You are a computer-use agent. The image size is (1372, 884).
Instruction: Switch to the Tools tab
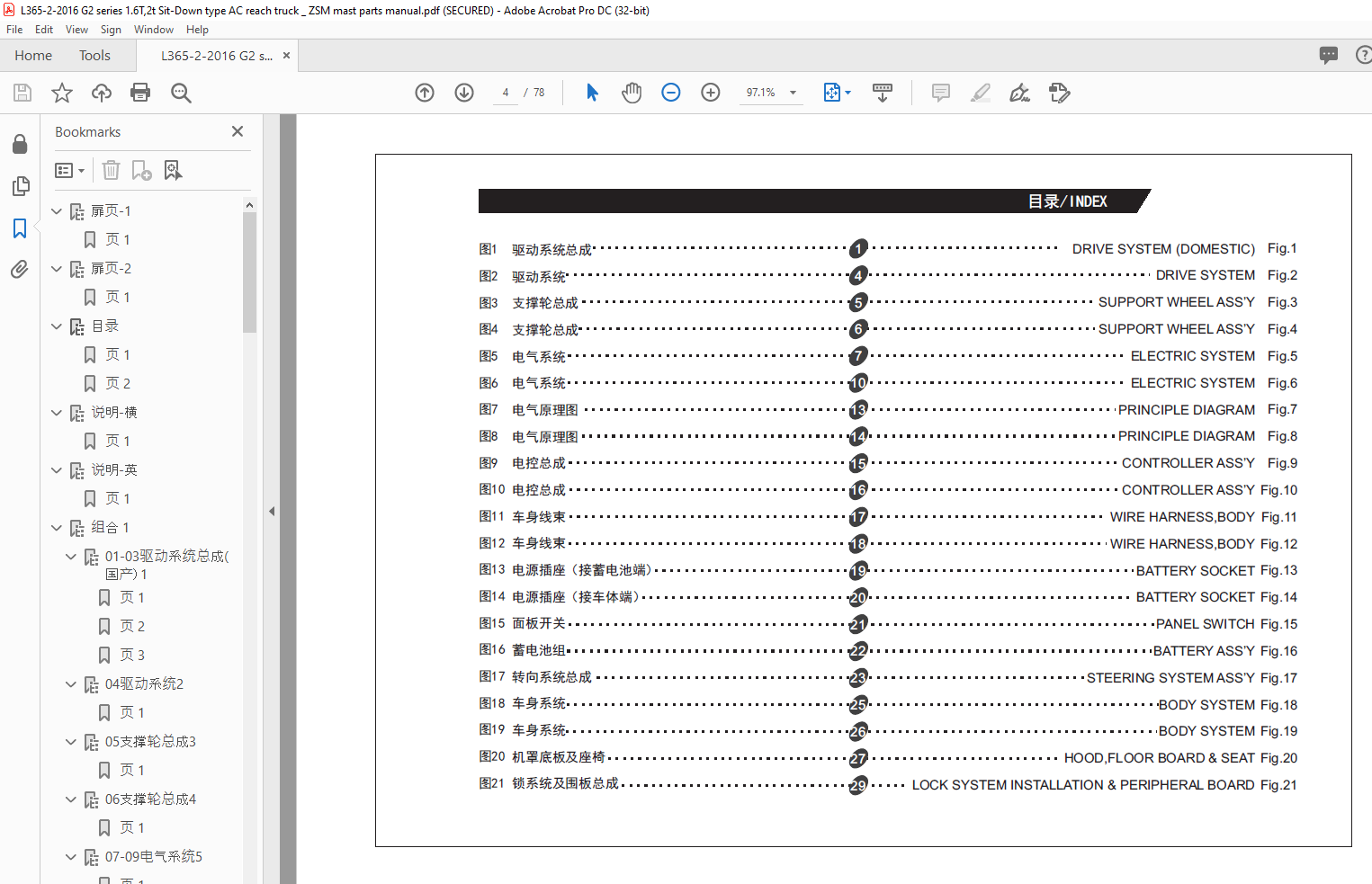click(94, 56)
